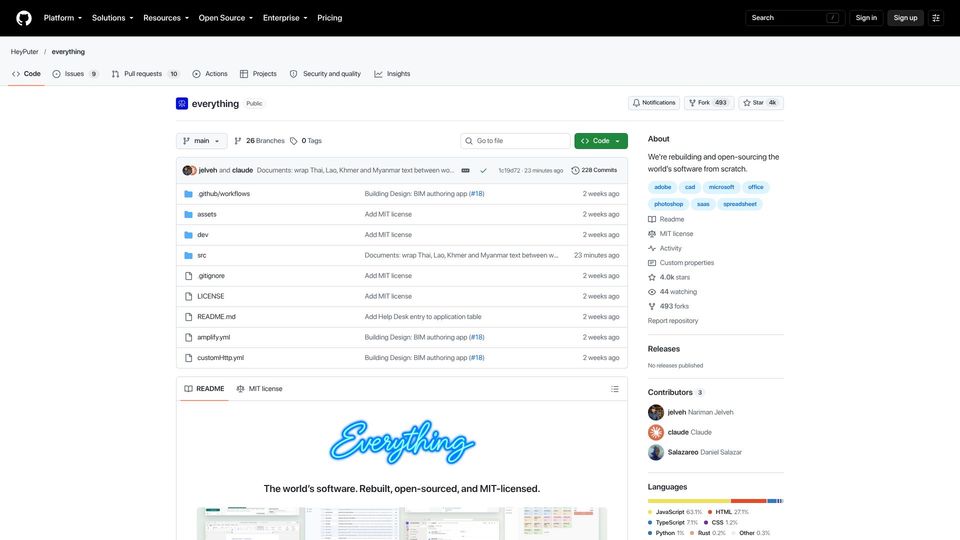Fork the repository
The width and height of the screenshot is (960, 540).
click(708, 103)
